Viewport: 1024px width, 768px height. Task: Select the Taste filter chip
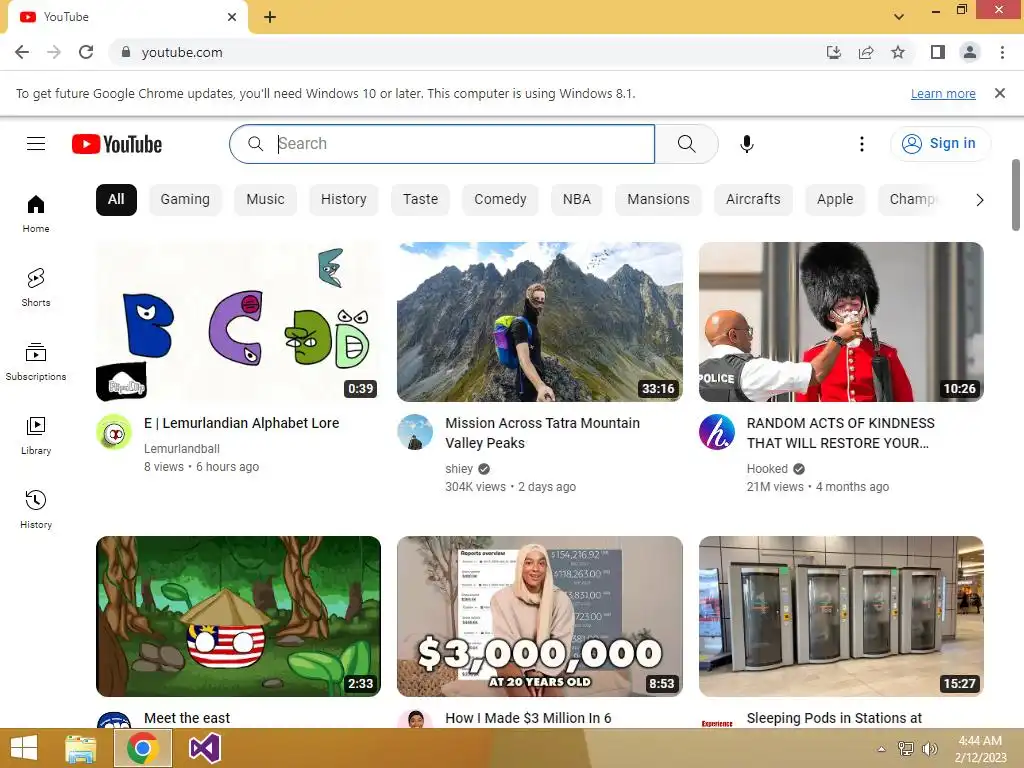point(421,200)
